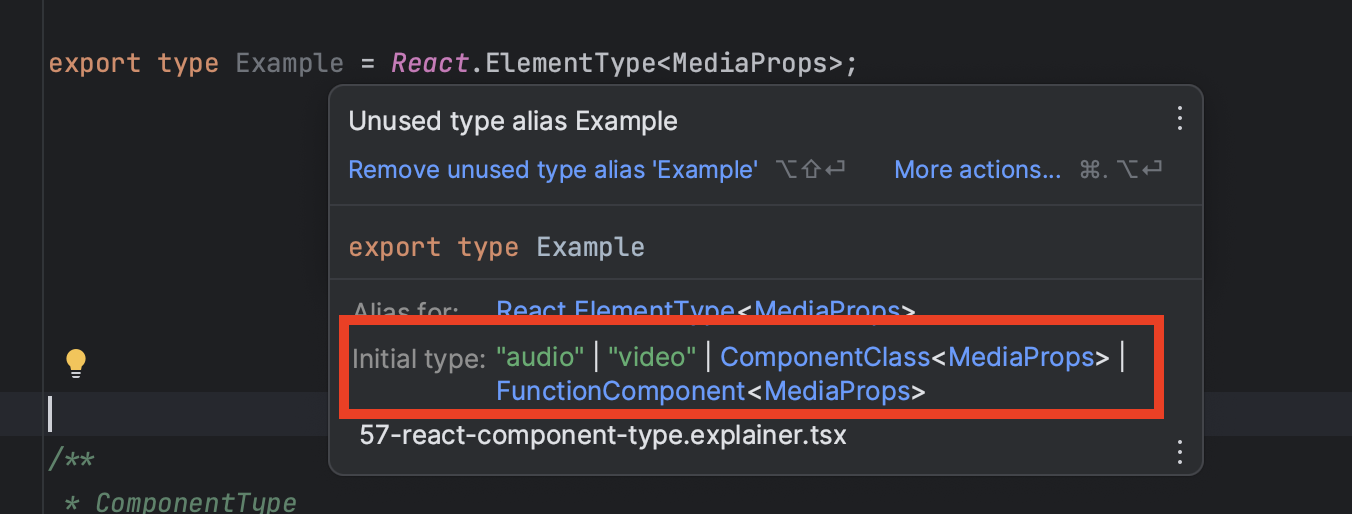The width and height of the screenshot is (1352, 514).
Task: Click the "audio" string literal in the popup
Action: pyautogui.click(x=540, y=357)
